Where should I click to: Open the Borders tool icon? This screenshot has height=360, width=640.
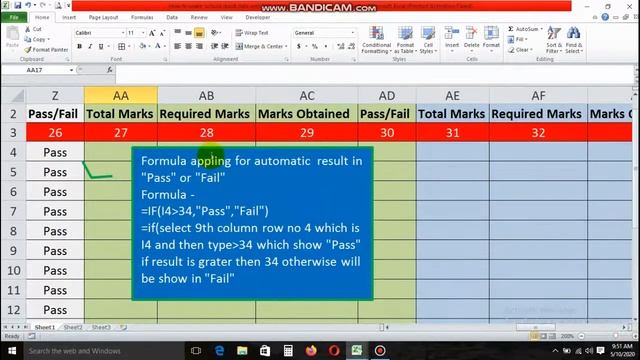pos(122,47)
